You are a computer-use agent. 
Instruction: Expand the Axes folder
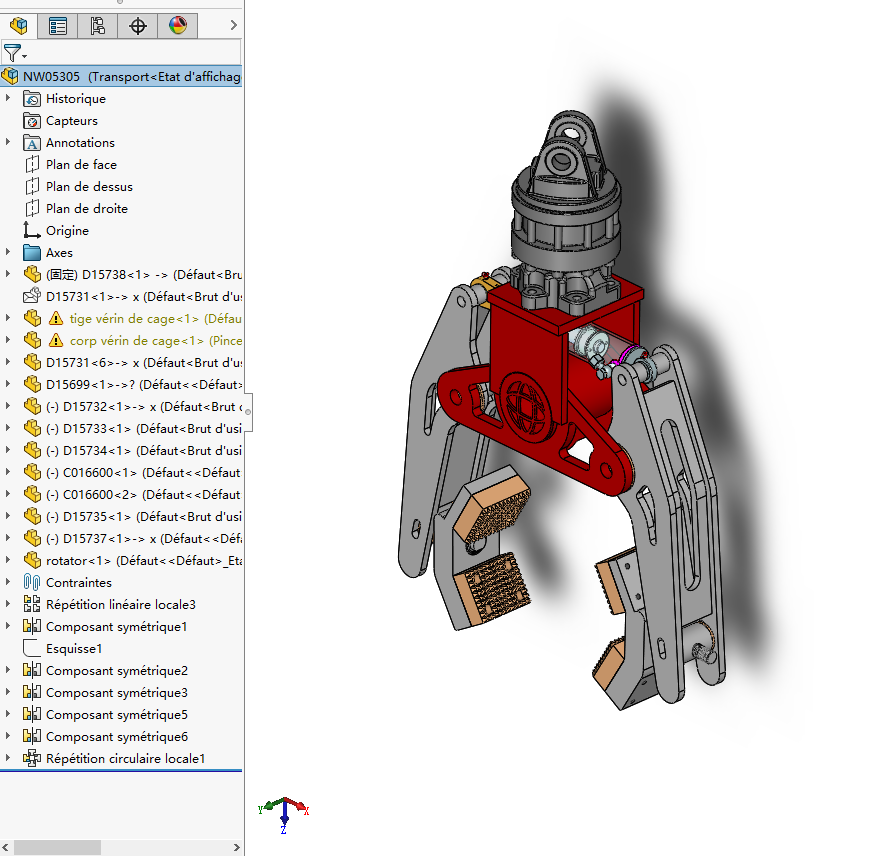[10, 252]
